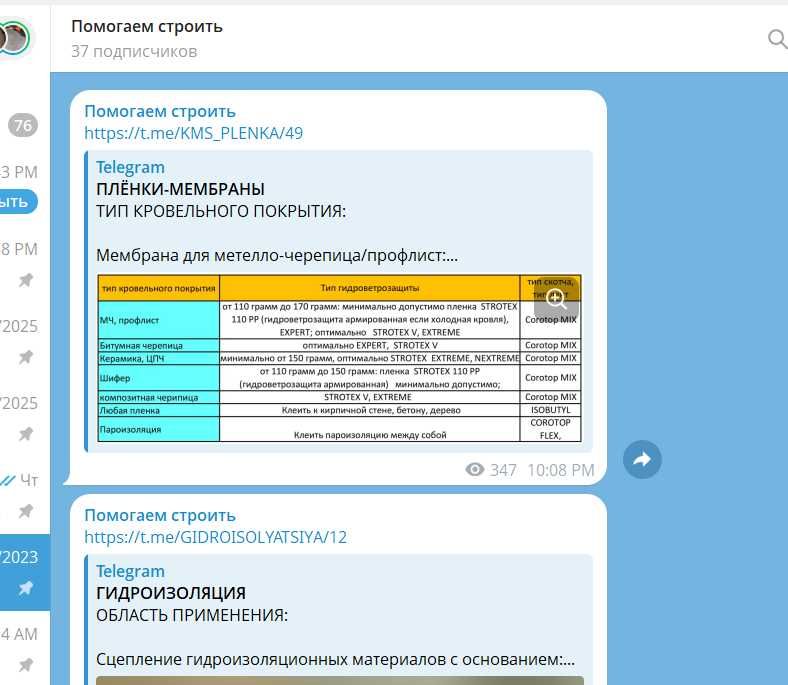Click the sender name above the KMS_PLENKA link

point(160,111)
